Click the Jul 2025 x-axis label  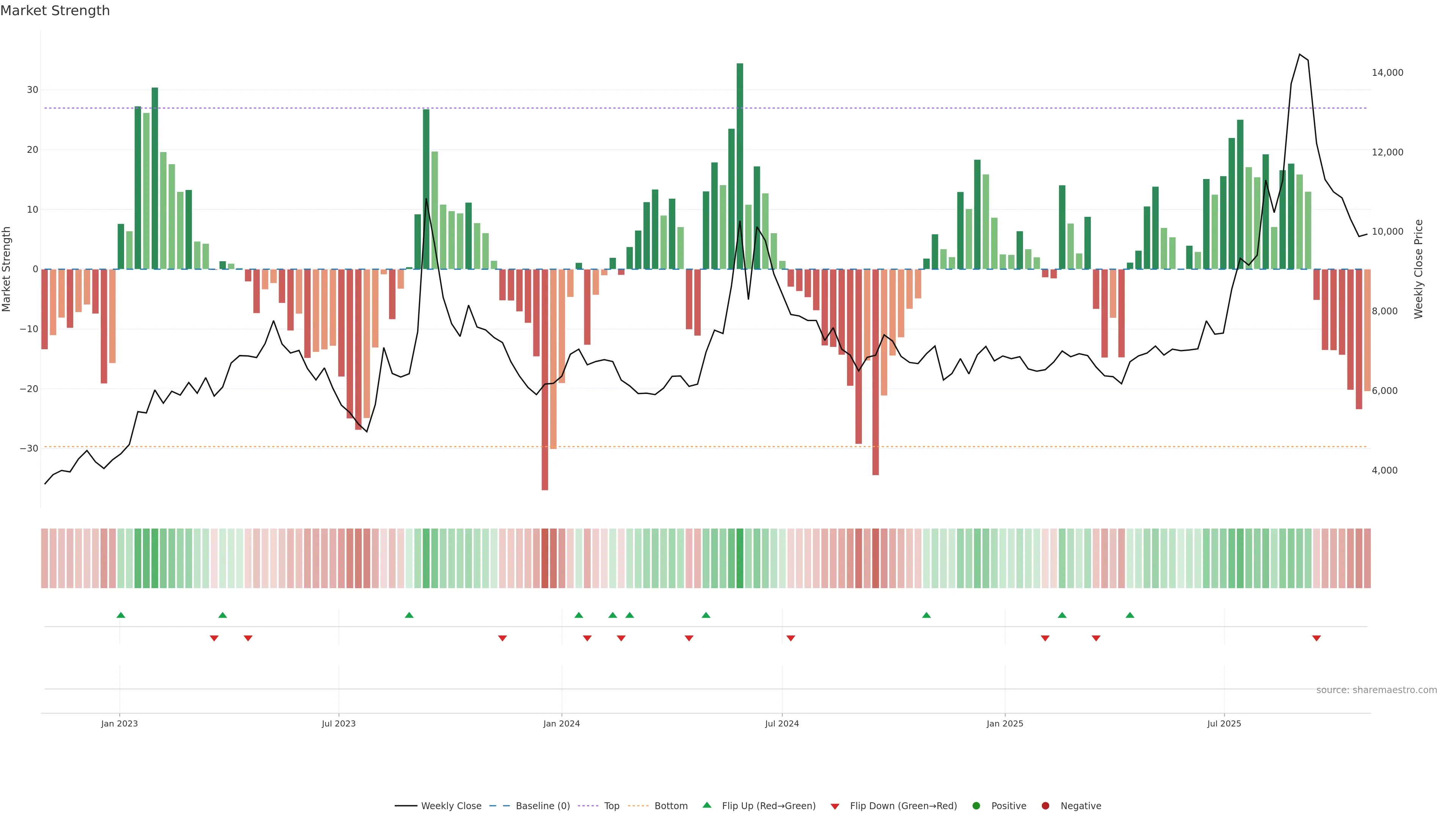click(x=1224, y=723)
